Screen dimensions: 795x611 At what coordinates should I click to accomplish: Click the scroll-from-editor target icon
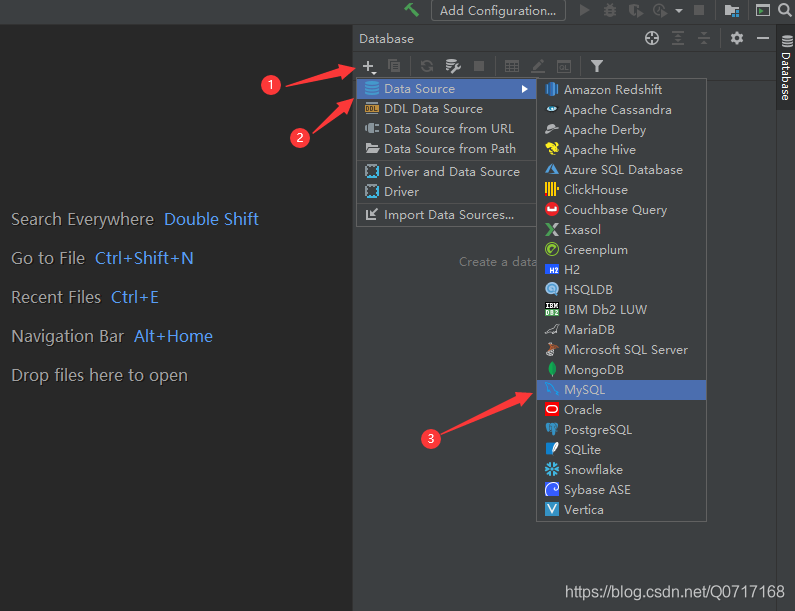[652, 38]
